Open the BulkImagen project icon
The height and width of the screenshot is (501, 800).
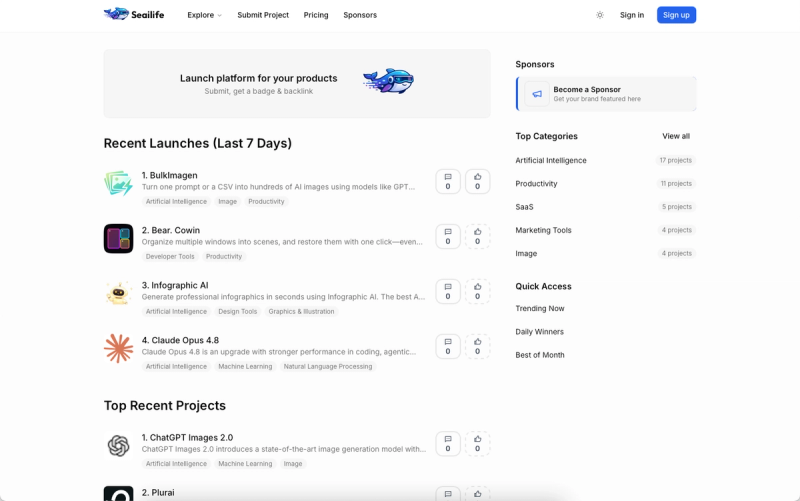[x=118, y=183]
